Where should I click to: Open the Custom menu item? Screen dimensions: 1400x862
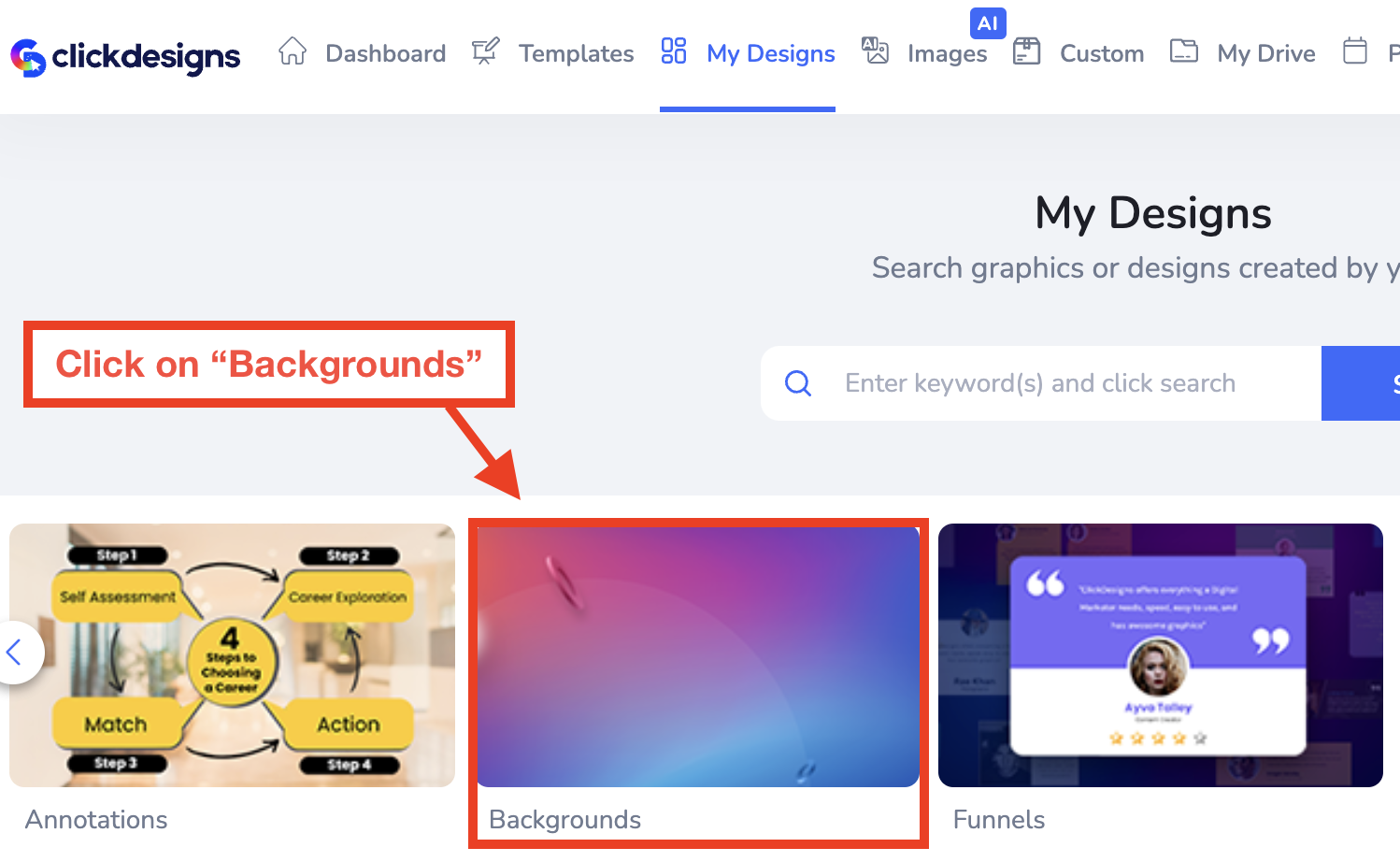coord(1102,53)
